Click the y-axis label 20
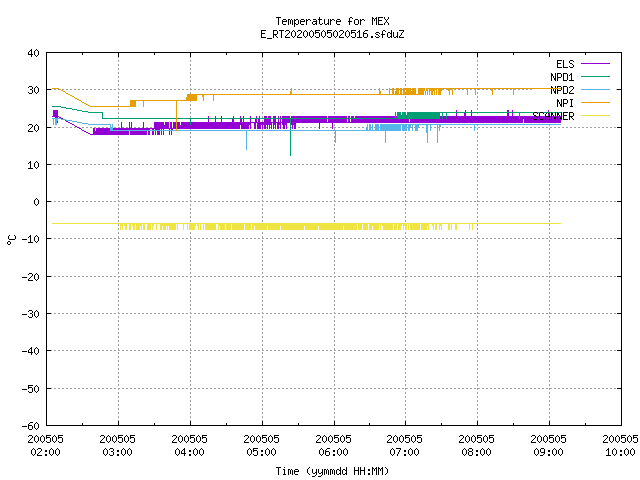 click(x=33, y=128)
